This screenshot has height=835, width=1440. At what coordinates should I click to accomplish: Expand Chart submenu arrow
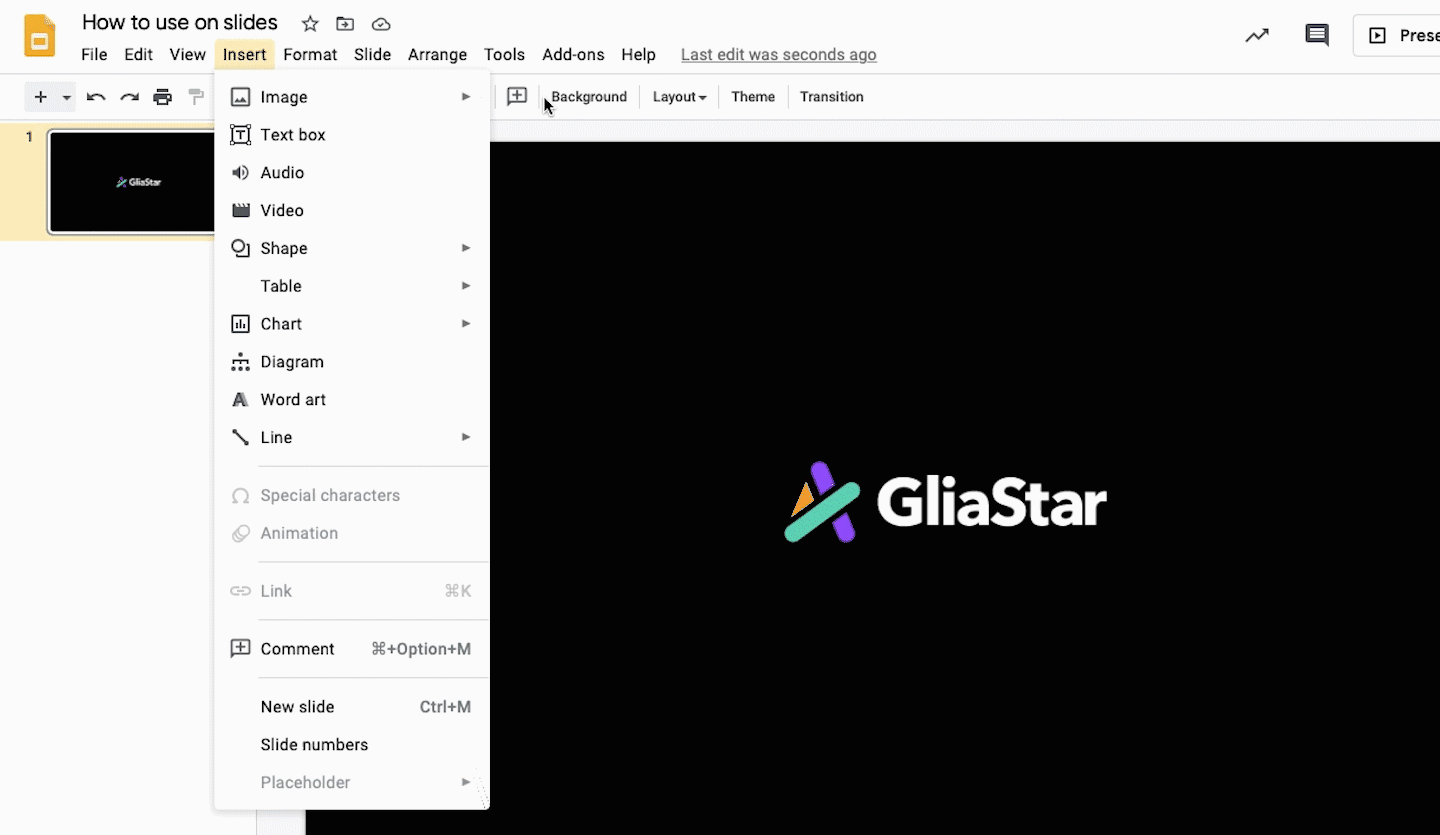tap(466, 324)
